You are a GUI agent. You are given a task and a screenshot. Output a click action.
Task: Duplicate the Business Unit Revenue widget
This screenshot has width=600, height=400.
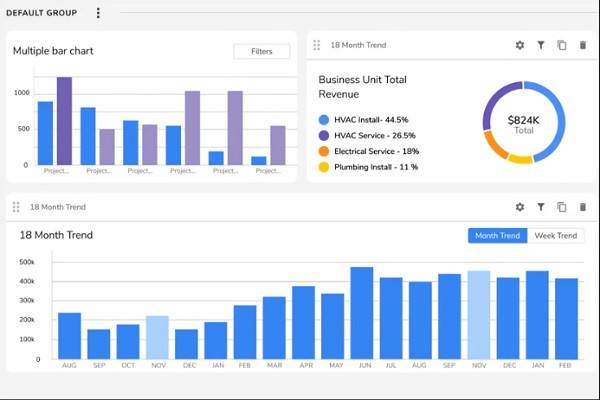click(561, 45)
